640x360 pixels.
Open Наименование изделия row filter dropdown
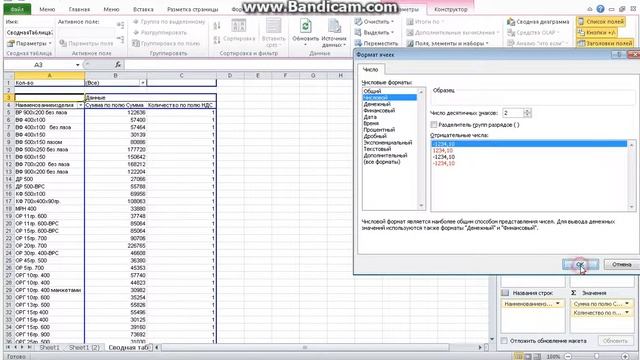(x=80, y=105)
